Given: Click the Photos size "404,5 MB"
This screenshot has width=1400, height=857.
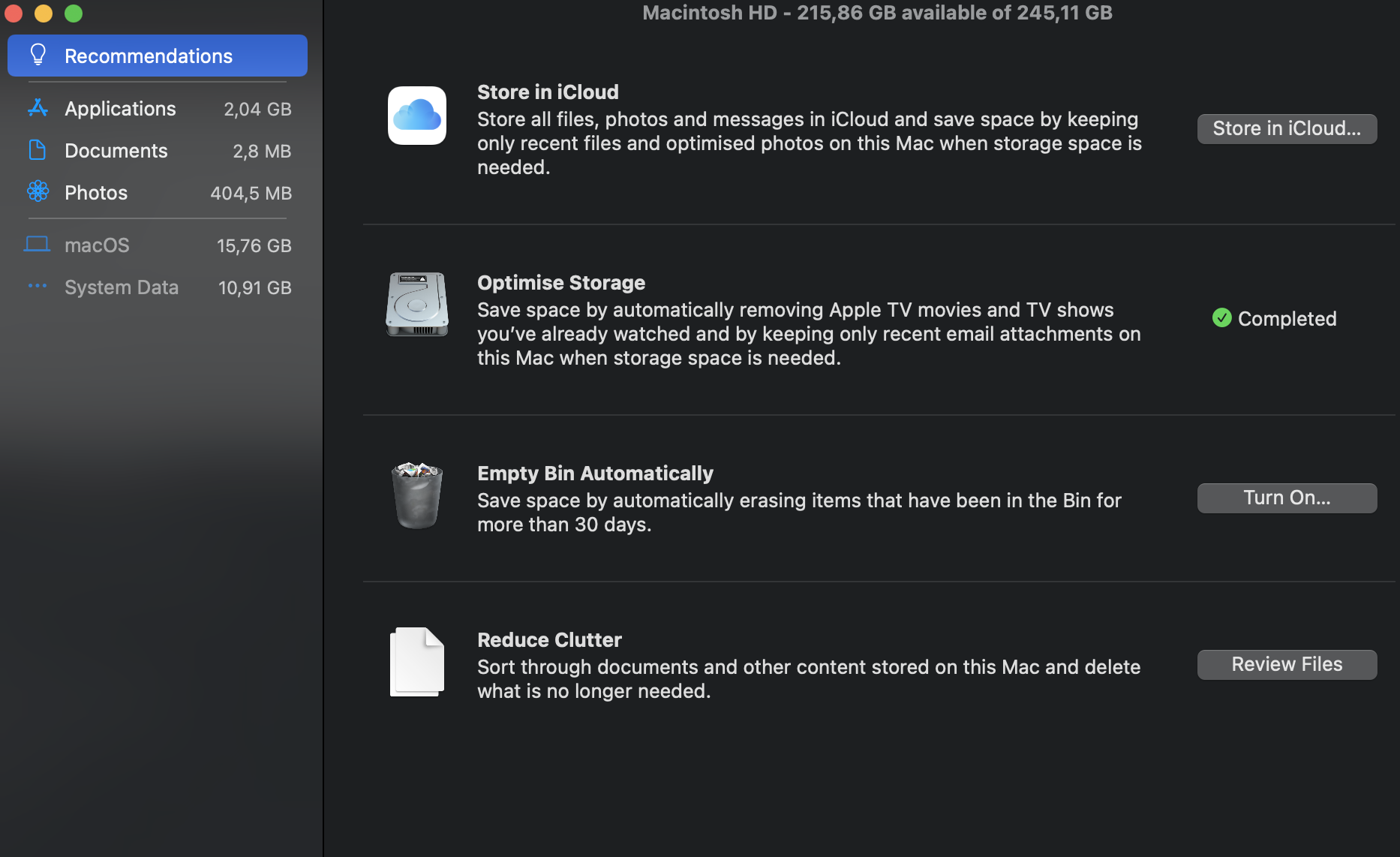Looking at the screenshot, I should click(x=251, y=194).
